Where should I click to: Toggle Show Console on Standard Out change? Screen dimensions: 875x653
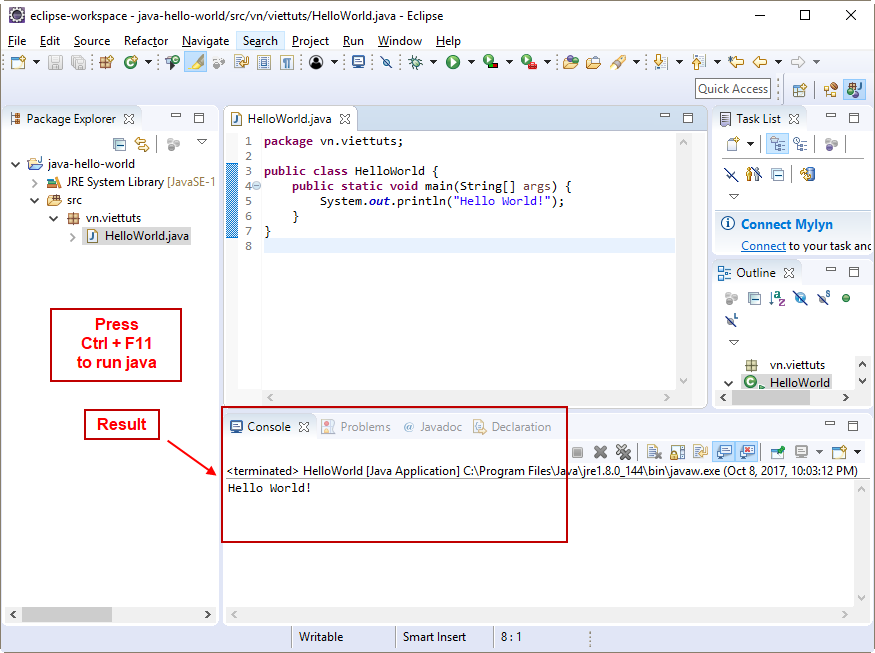(x=724, y=452)
